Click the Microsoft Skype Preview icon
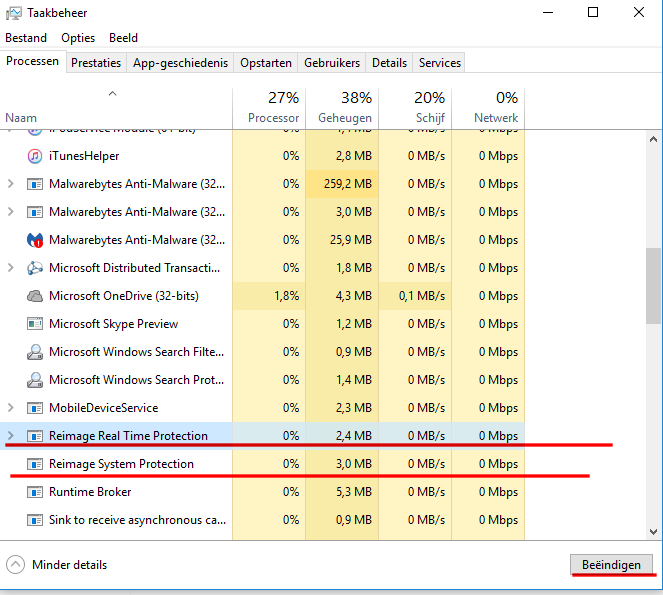This screenshot has width=663, height=595. (x=35, y=324)
